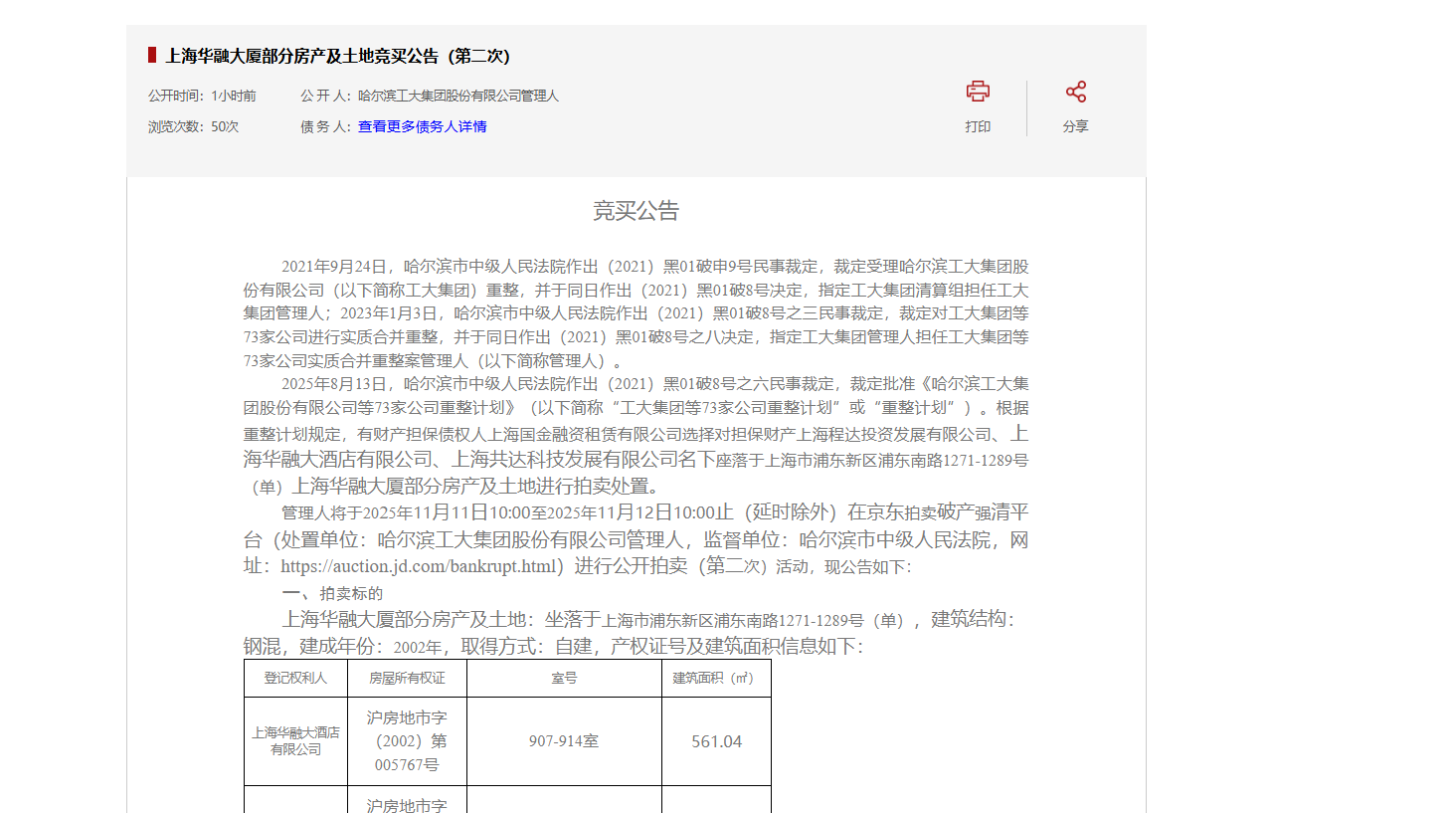Click the certificate cell 沪房地市字（2002）第005767号
Viewport: 1456px width, 813px height.
coord(407,741)
